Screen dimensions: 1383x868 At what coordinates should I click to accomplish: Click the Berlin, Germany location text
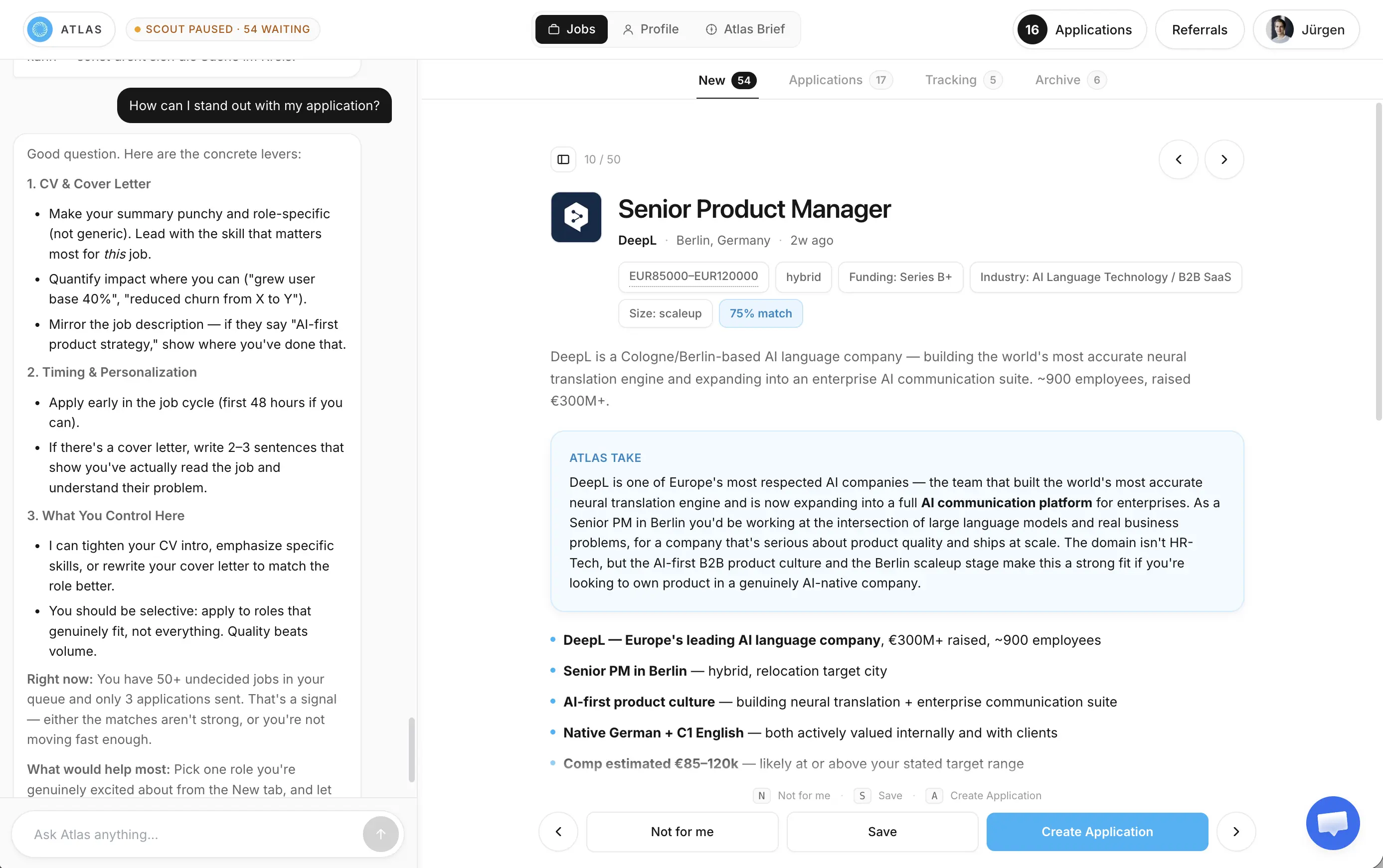click(723, 241)
